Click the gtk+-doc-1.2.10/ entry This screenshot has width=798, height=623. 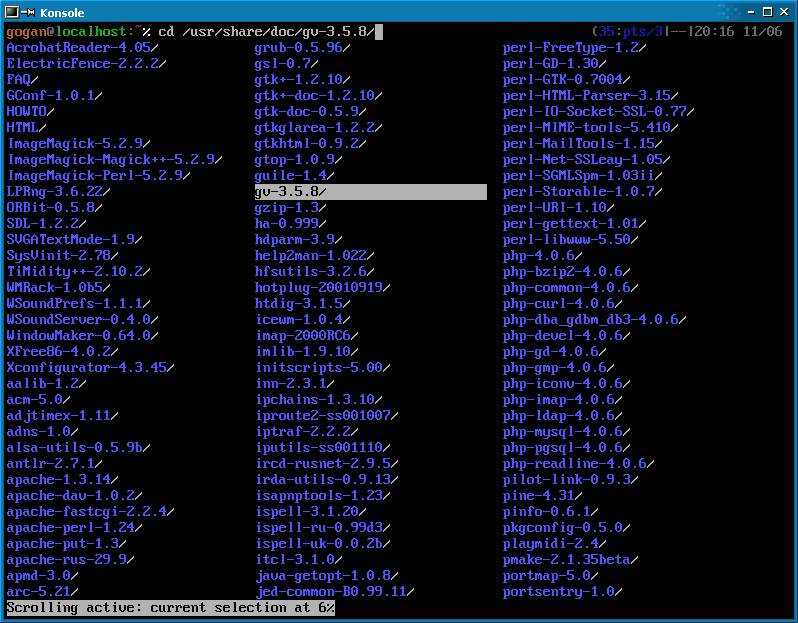click(318, 96)
